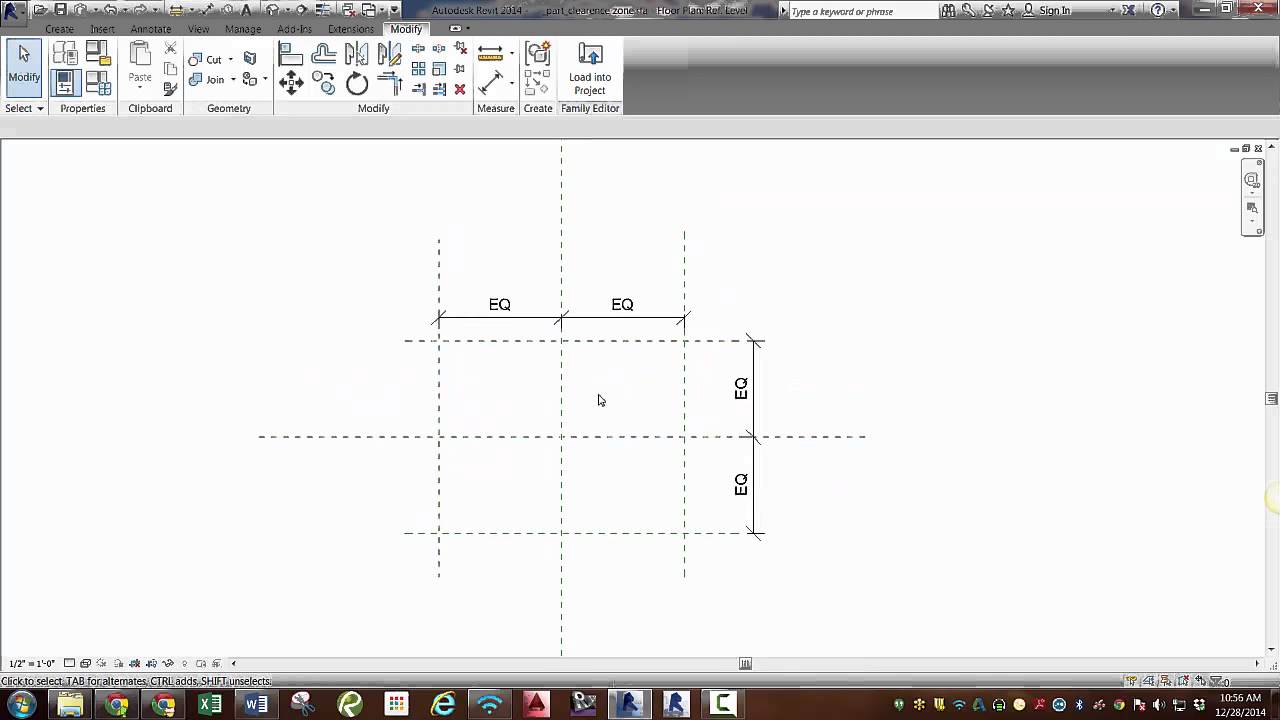Viewport: 1280px width, 720px height.
Task: Open the Customize Quick Access Toolbar dropdown
Action: coord(395,10)
